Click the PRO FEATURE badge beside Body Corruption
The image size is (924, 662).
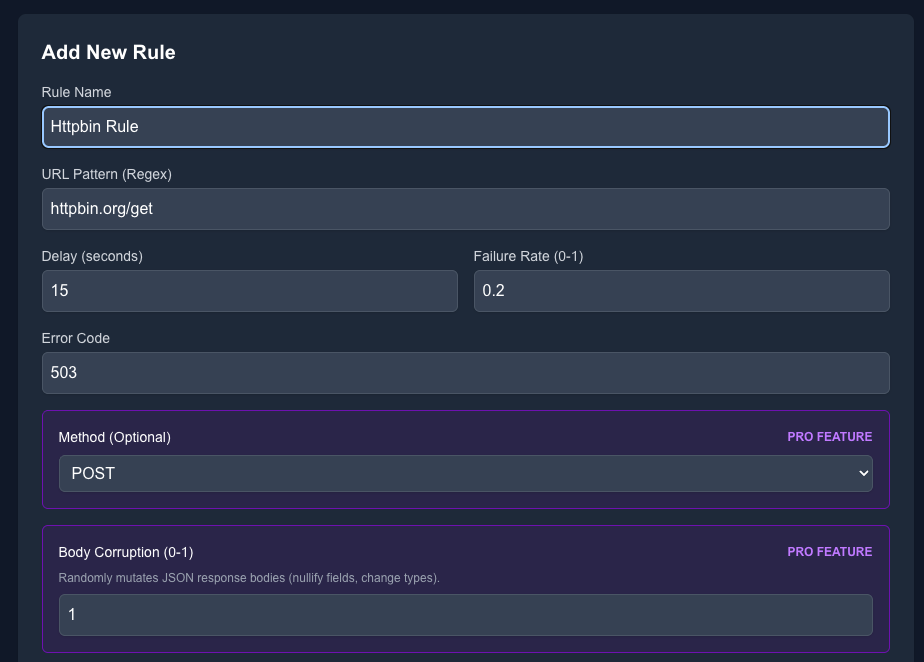tap(829, 552)
